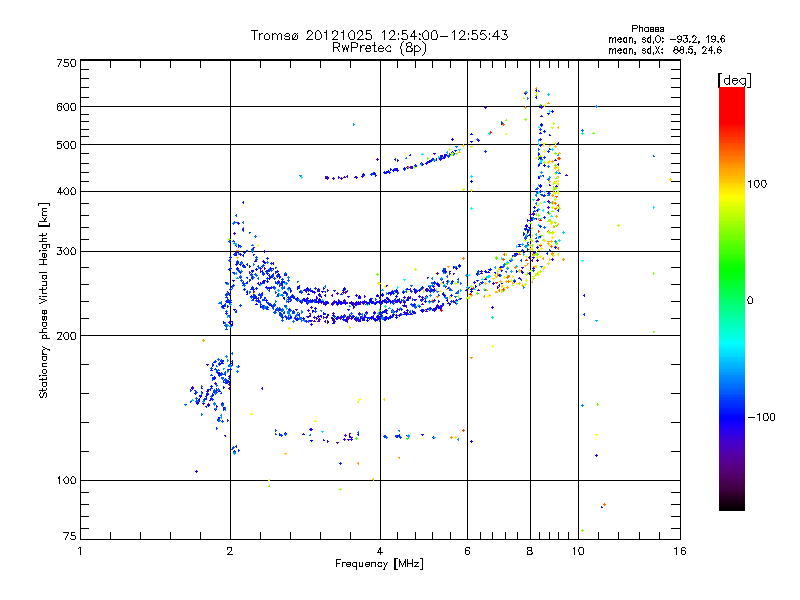Click the y-axis tick label '500'
The image size is (800, 600).
(67, 145)
